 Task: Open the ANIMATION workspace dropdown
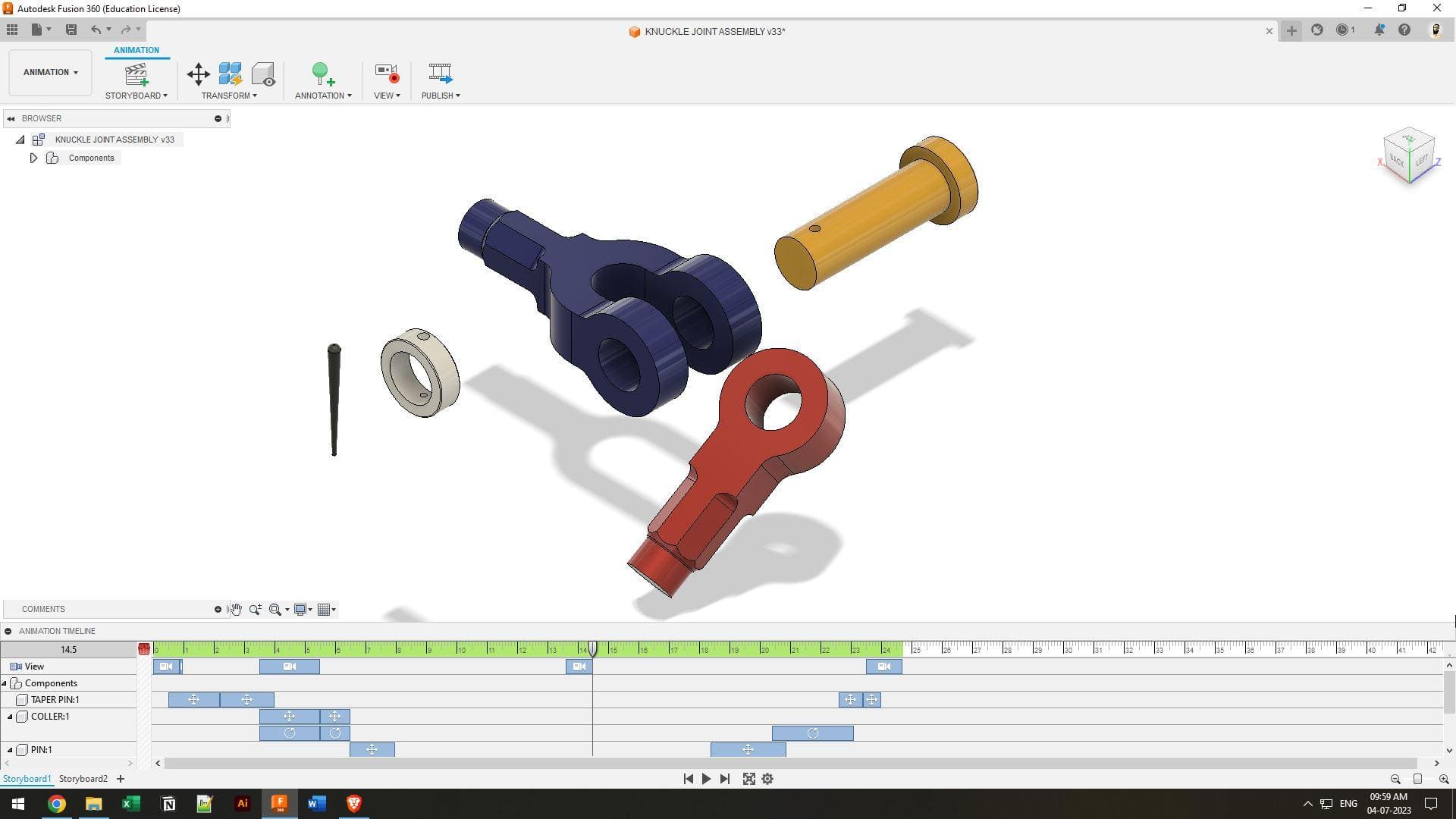click(50, 72)
